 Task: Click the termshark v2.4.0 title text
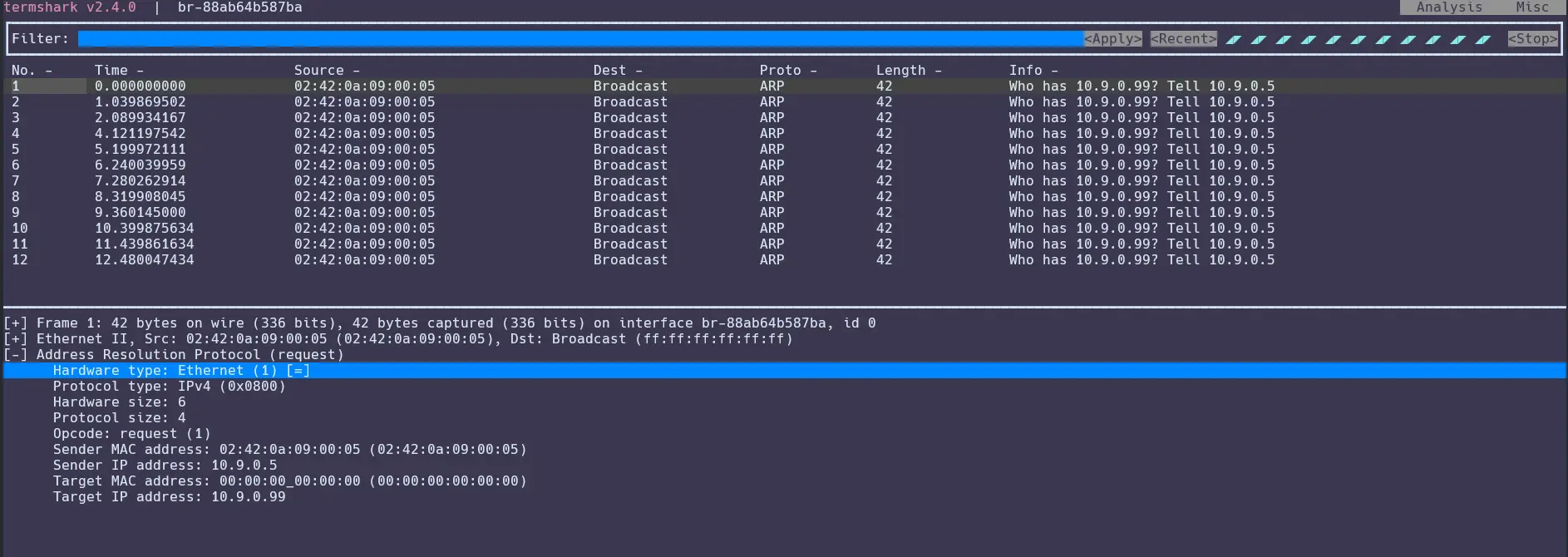coord(70,7)
